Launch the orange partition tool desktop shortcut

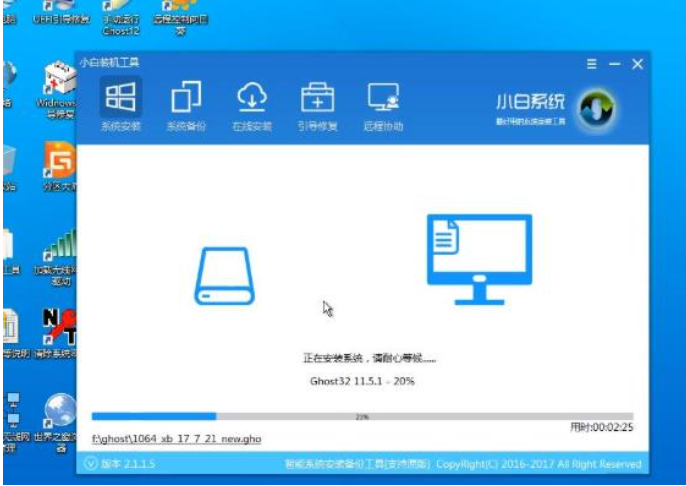coord(59,163)
